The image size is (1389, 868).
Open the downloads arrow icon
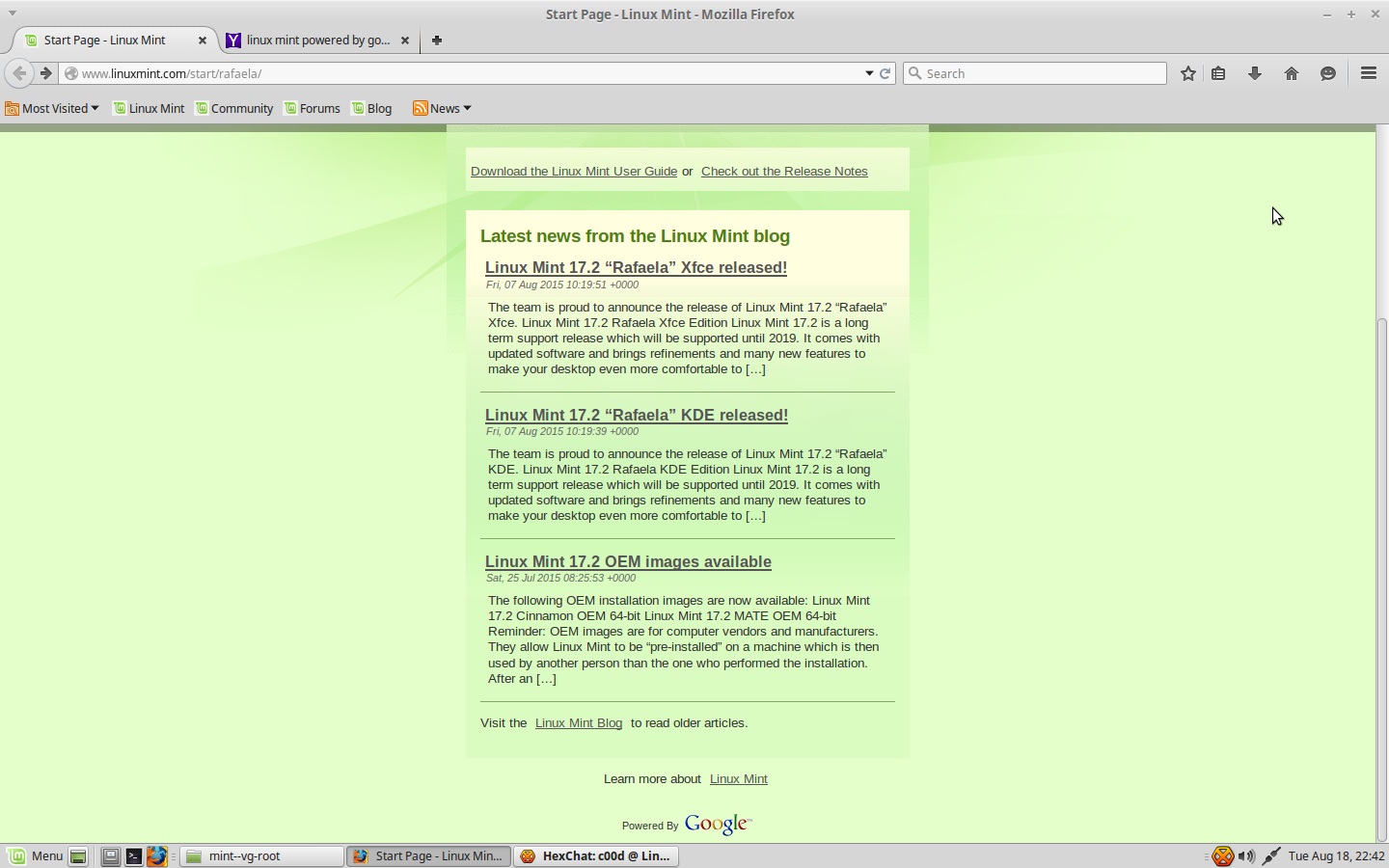click(x=1255, y=73)
